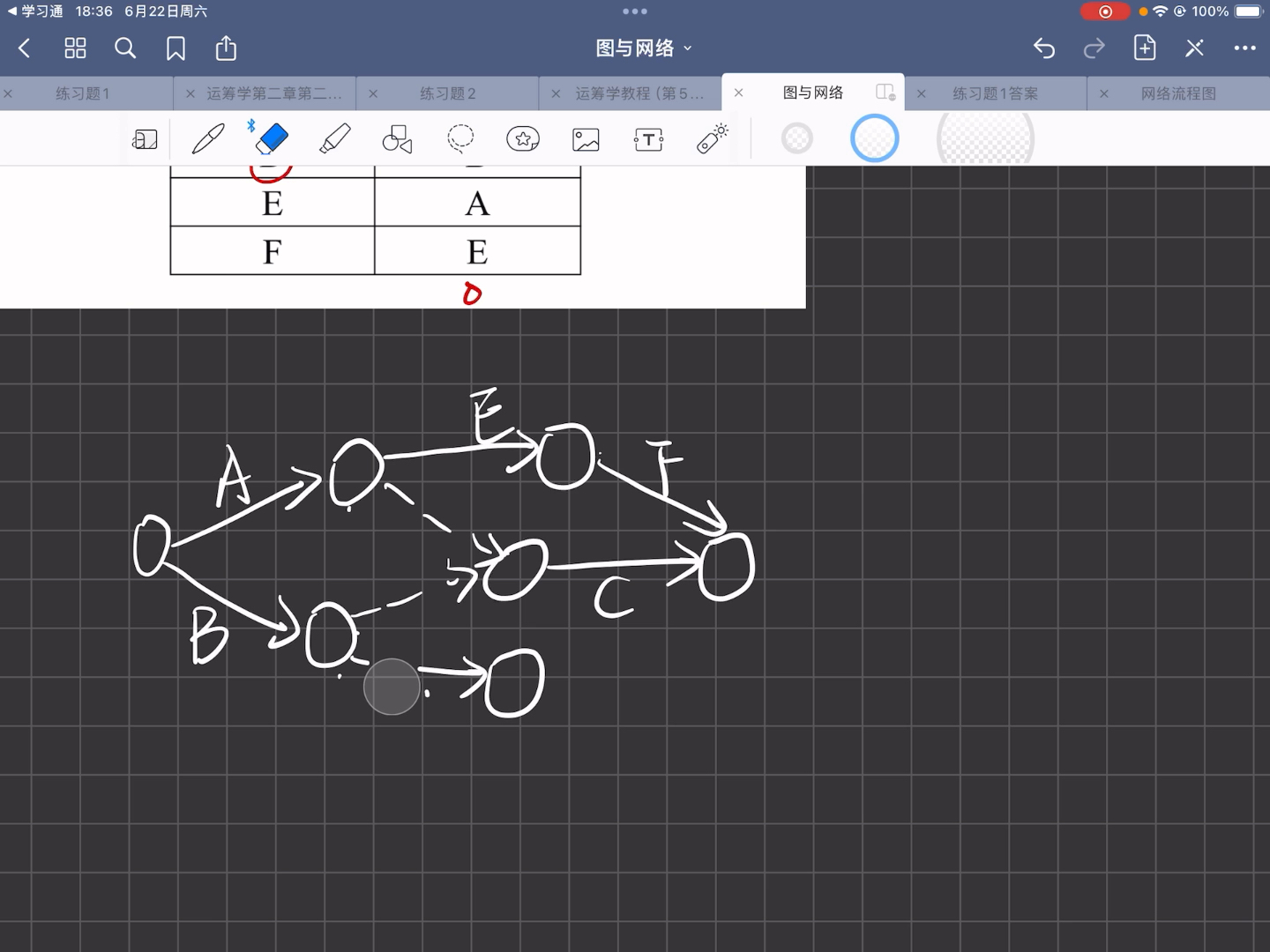Image resolution: width=1270 pixels, height=952 pixels.
Task: Open the Elements sticker tool
Action: (x=523, y=139)
